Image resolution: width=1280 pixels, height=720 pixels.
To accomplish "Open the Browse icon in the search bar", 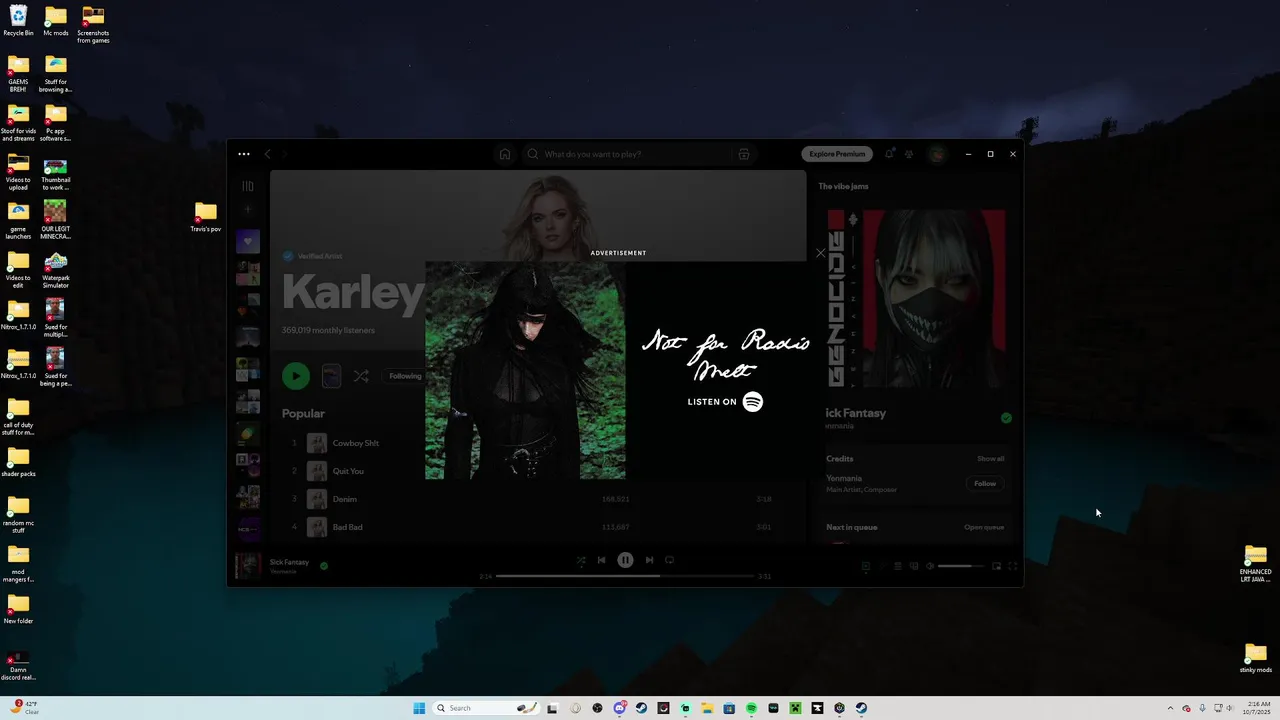I will pyautogui.click(x=744, y=154).
